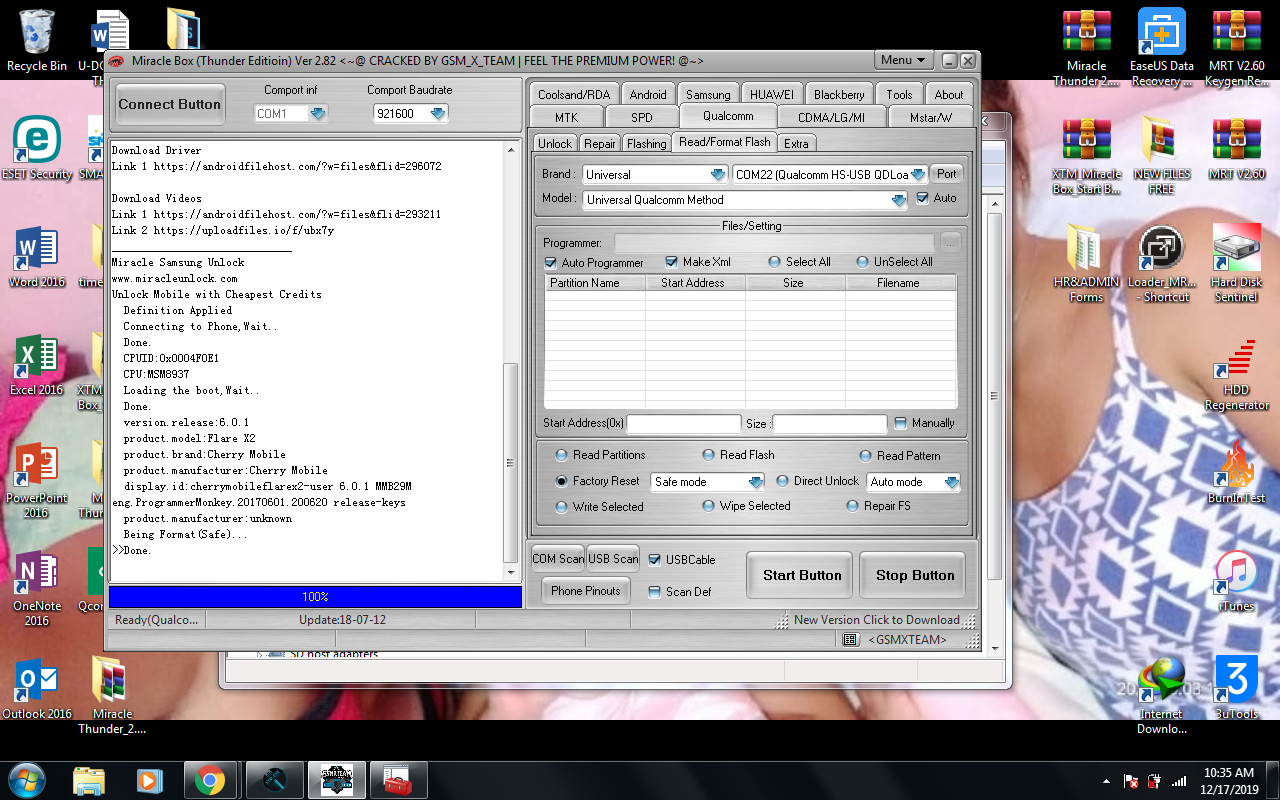Viewport: 1280px width, 800px height.
Task: Open the Extra sub-tab
Action: [x=796, y=143]
